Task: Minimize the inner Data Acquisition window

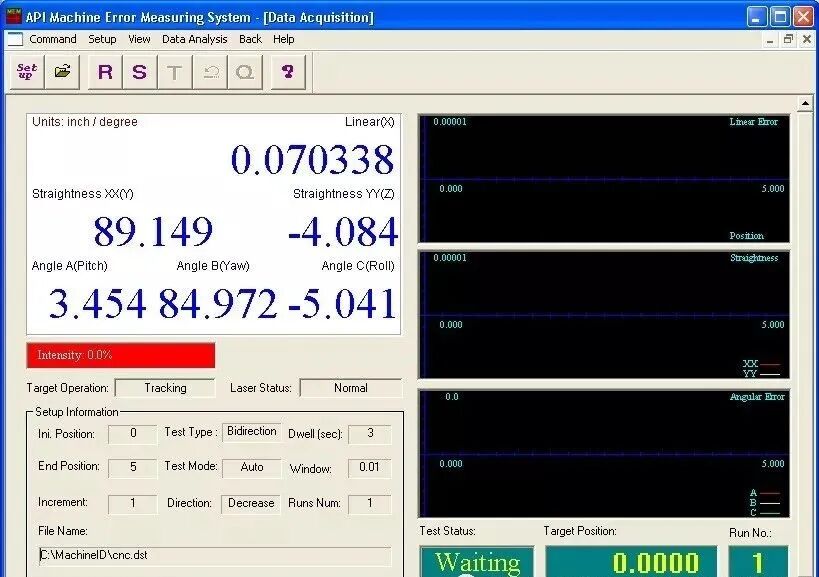Action: tap(770, 40)
